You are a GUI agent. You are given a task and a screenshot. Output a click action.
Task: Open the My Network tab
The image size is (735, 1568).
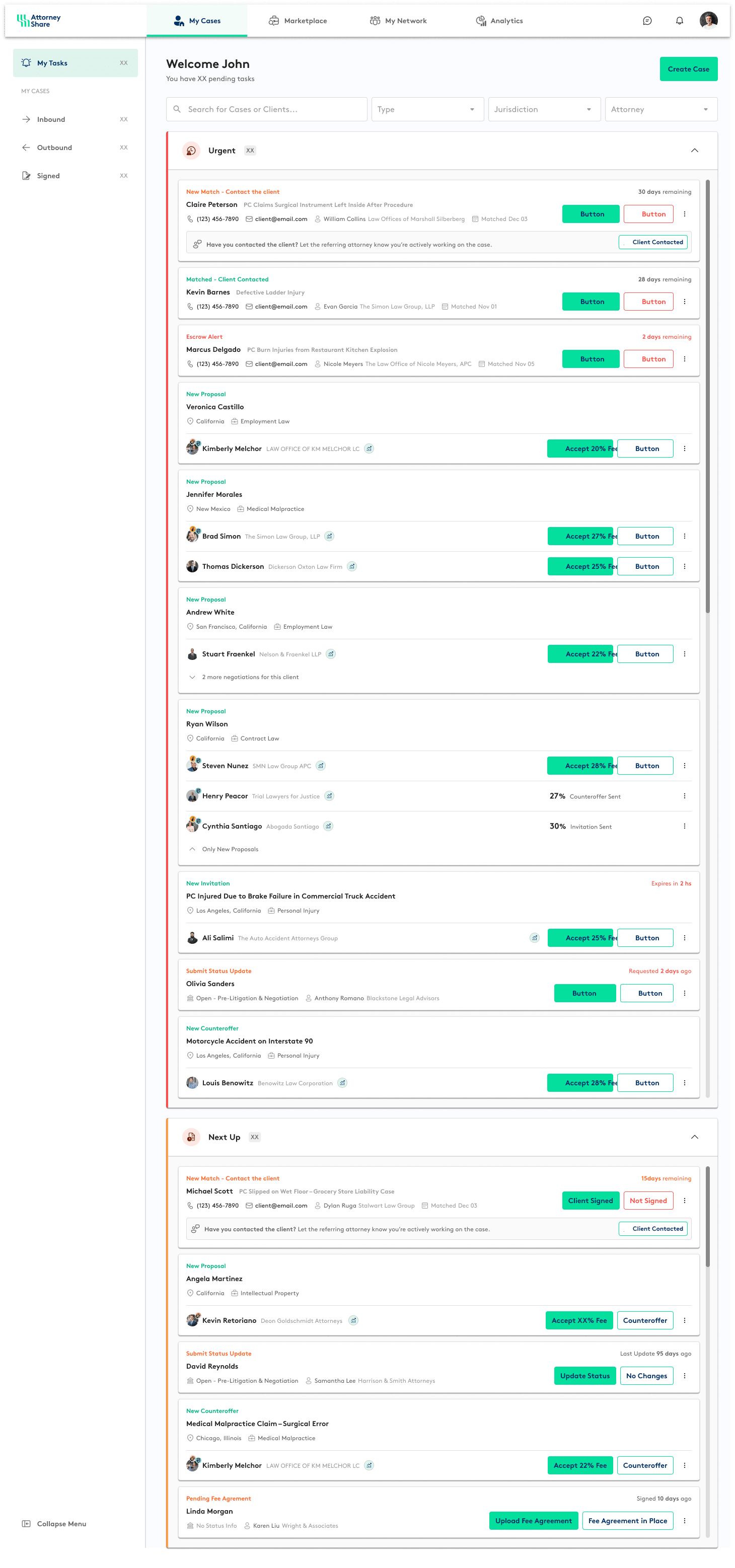click(398, 21)
